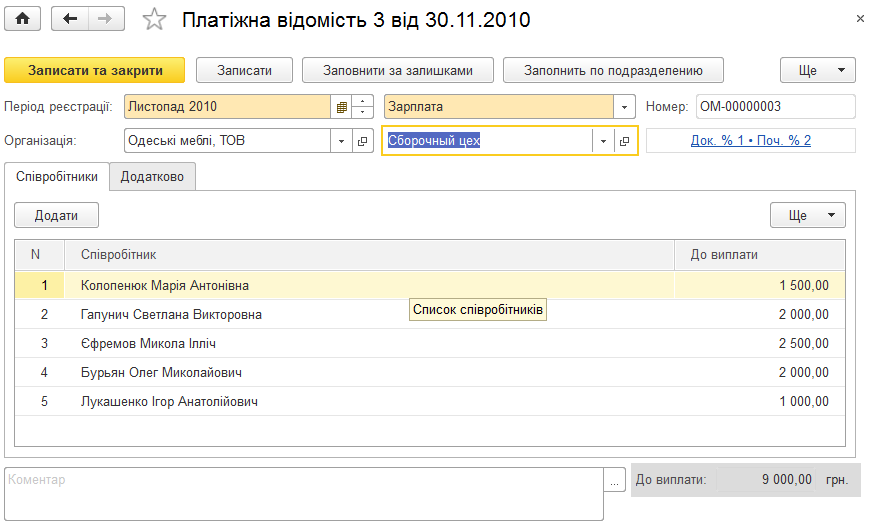The width and height of the screenshot is (870, 526).
Task: Click the Сборочный цех department field
Action: [x=489, y=141]
